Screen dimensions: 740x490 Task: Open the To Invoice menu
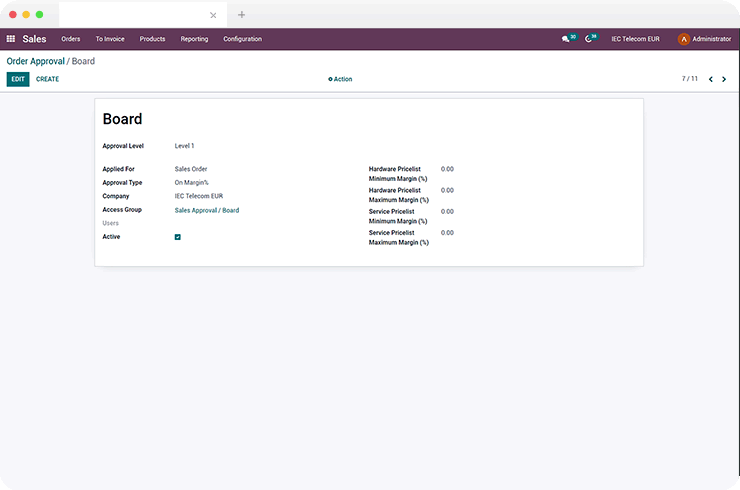pos(110,39)
